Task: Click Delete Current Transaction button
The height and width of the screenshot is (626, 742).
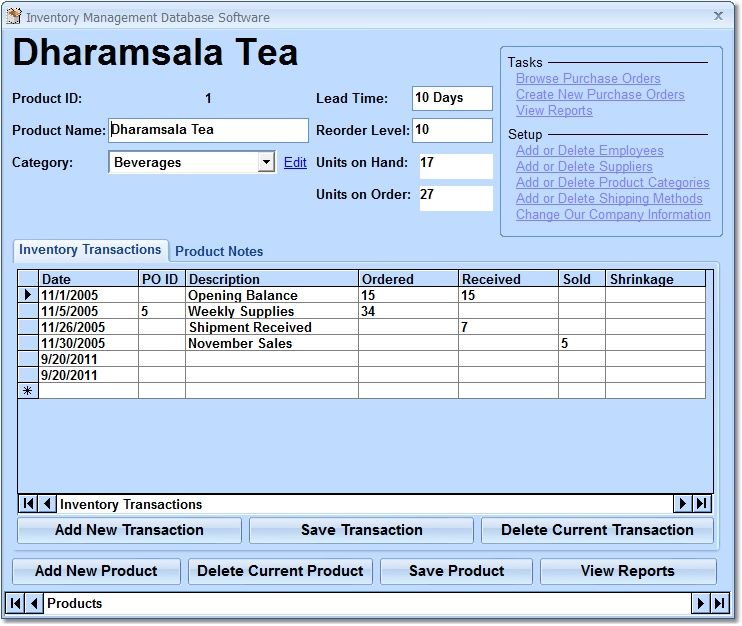Action: (x=597, y=530)
